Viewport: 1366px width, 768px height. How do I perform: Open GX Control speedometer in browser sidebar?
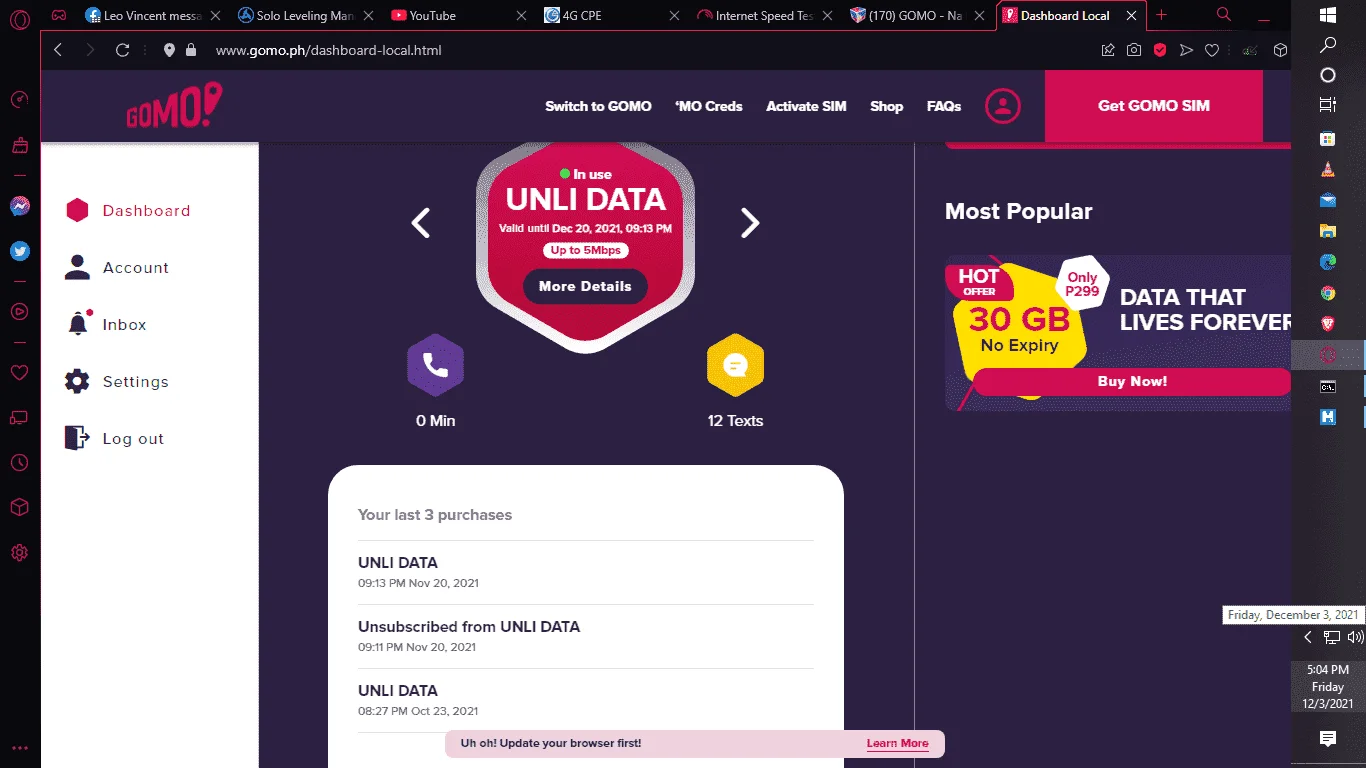19,100
